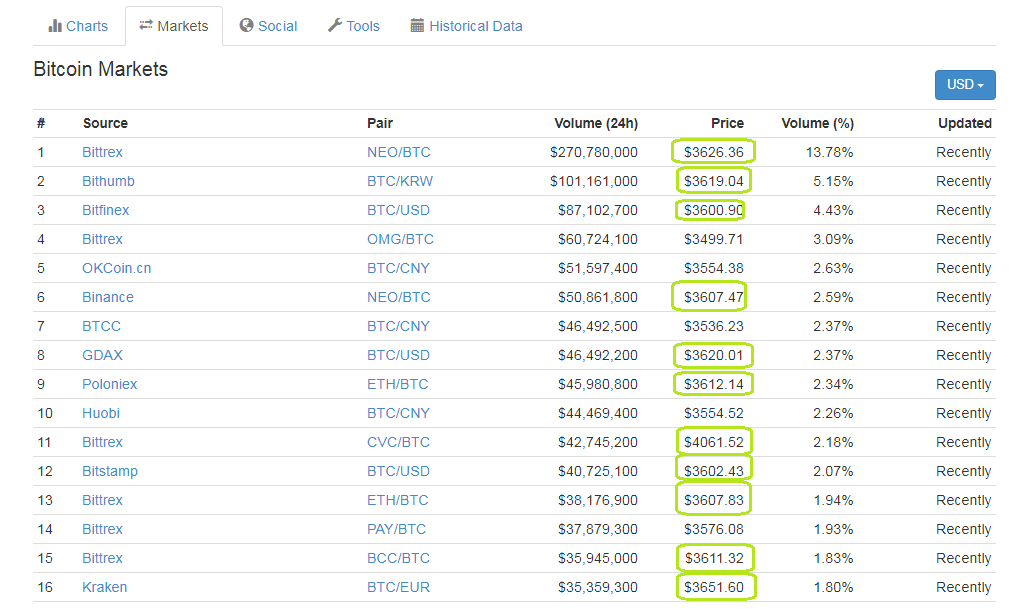Click the BTC/KRW pair link
The height and width of the screenshot is (609, 1011).
(400, 181)
